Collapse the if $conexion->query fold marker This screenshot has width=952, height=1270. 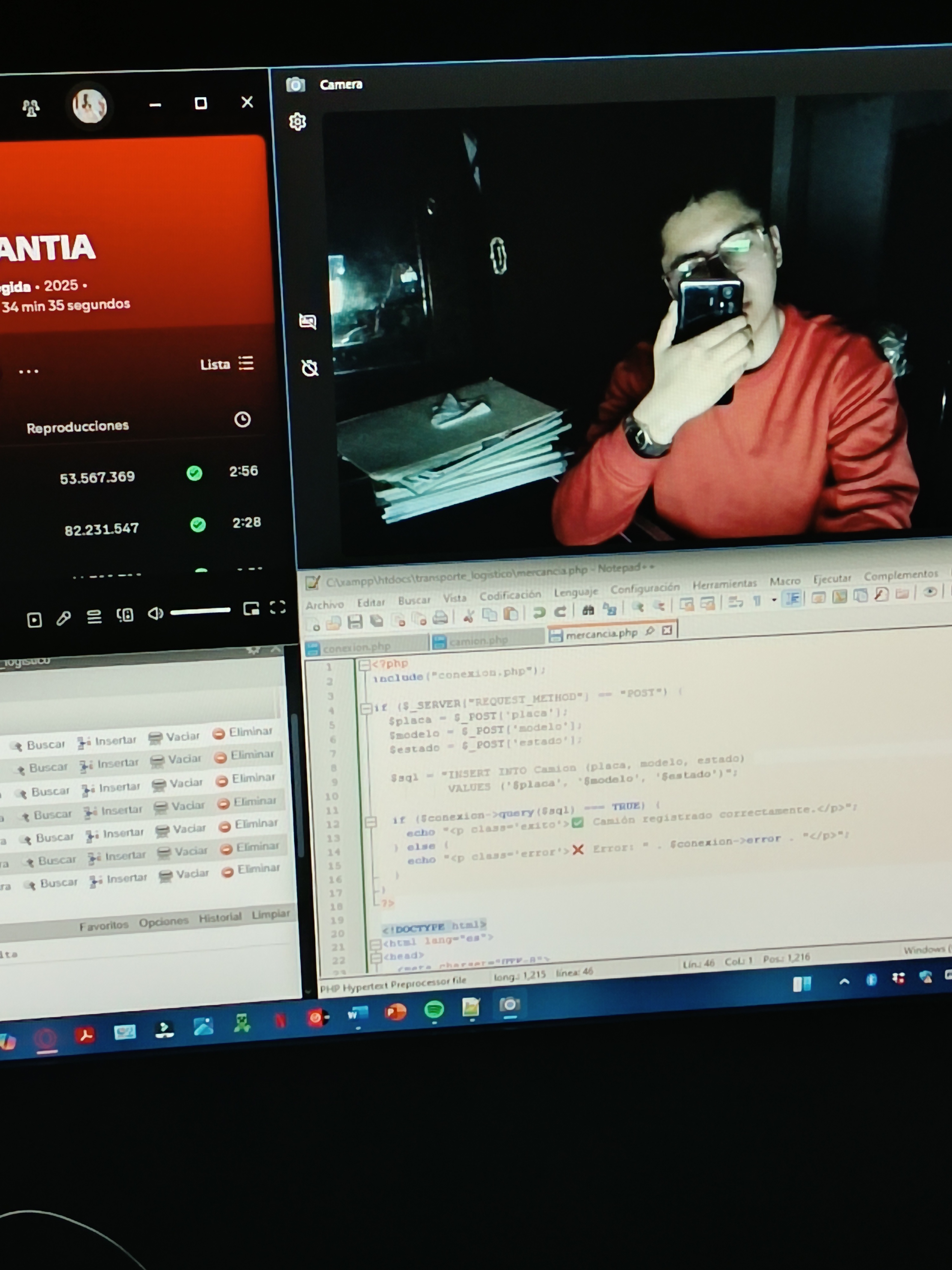pos(371,822)
